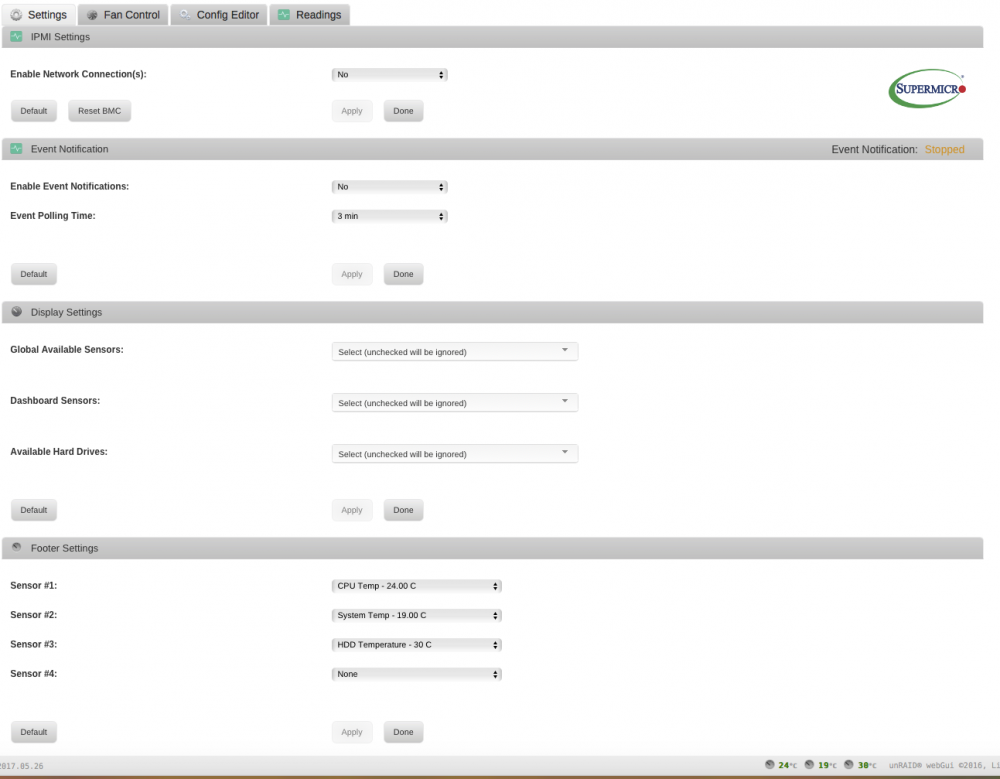Click the footer sensor icon beside 19°C
Viewport: 1000px width, 779px height.
click(809, 764)
